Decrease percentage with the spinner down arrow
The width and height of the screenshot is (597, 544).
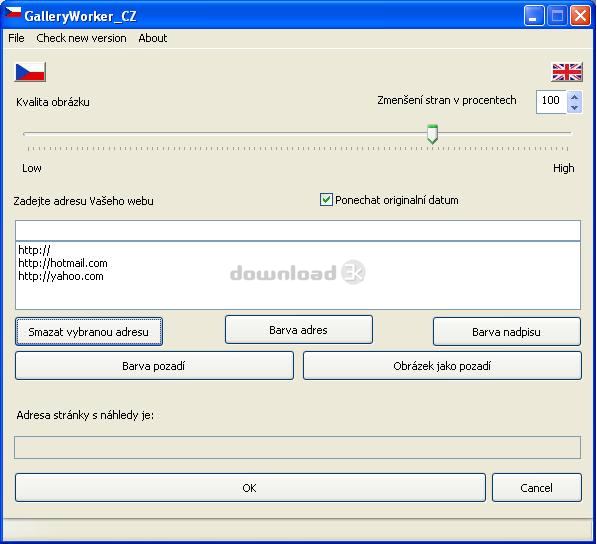click(574, 108)
